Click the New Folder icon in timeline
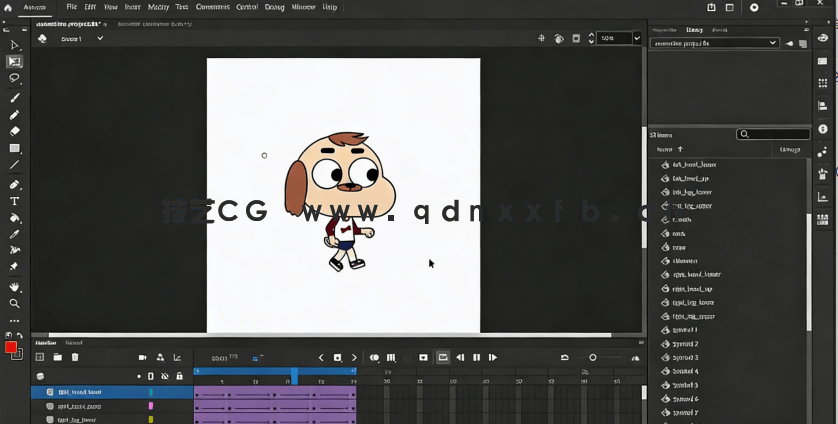Image resolution: width=838 pixels, height=424 pixels. 58,357
